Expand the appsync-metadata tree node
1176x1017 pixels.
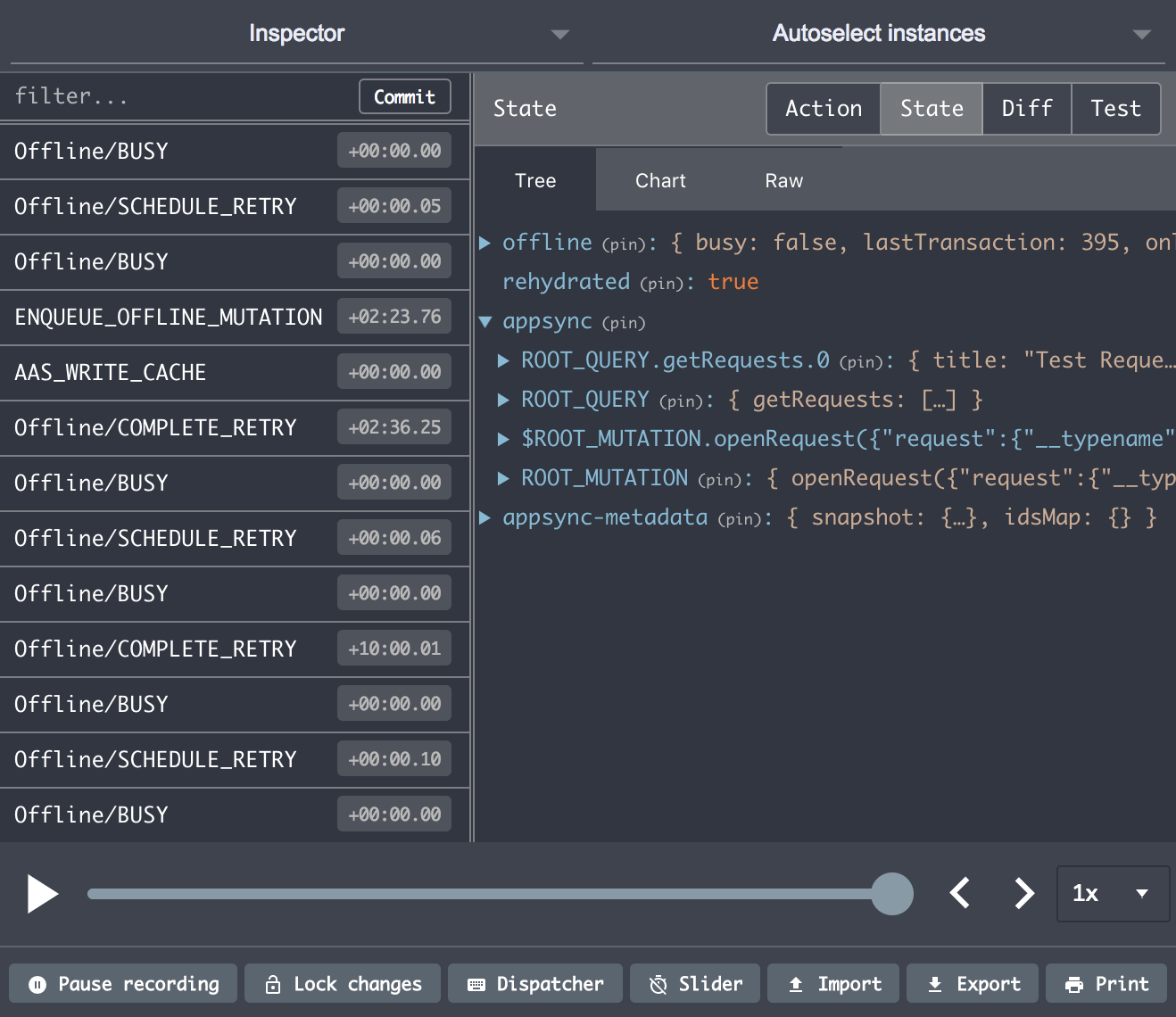click(x=484, y=517)
